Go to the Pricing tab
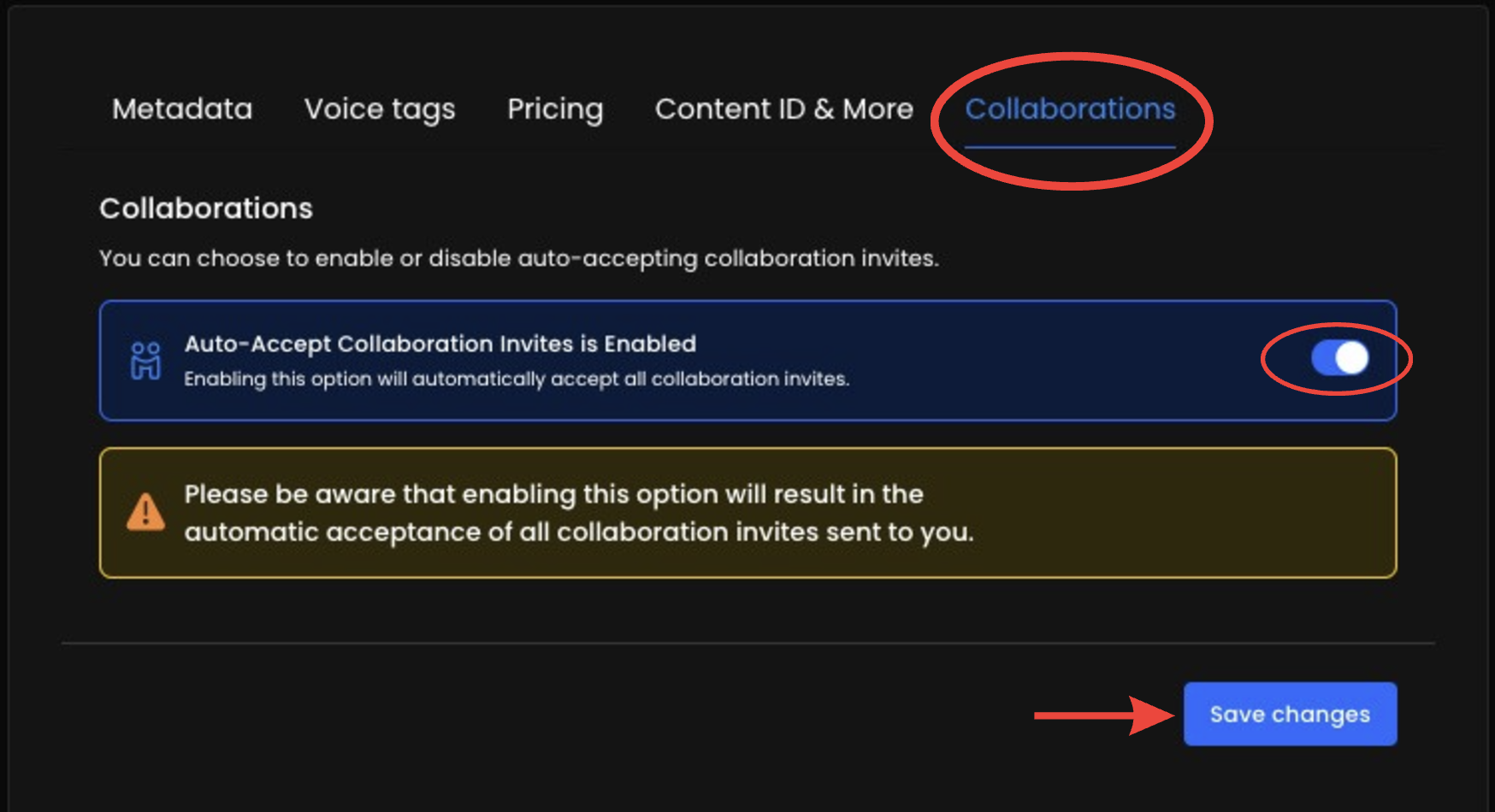This screenshot has width=1495, height=812. 555,109
